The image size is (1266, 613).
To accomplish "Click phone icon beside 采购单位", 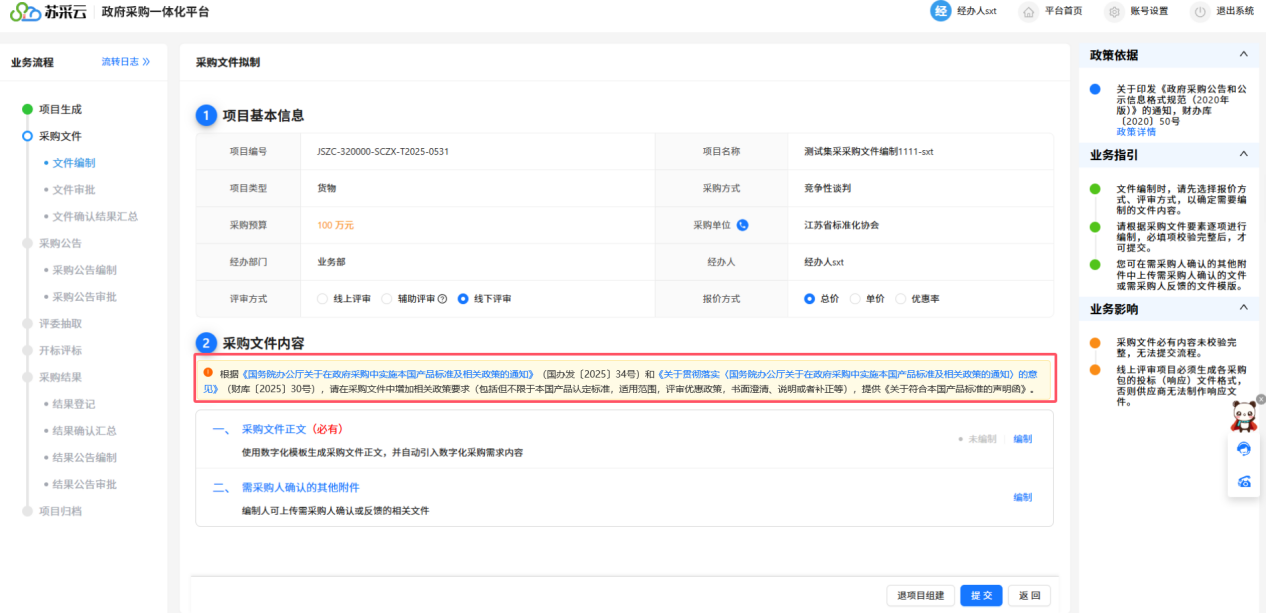I will pos(742,225).
